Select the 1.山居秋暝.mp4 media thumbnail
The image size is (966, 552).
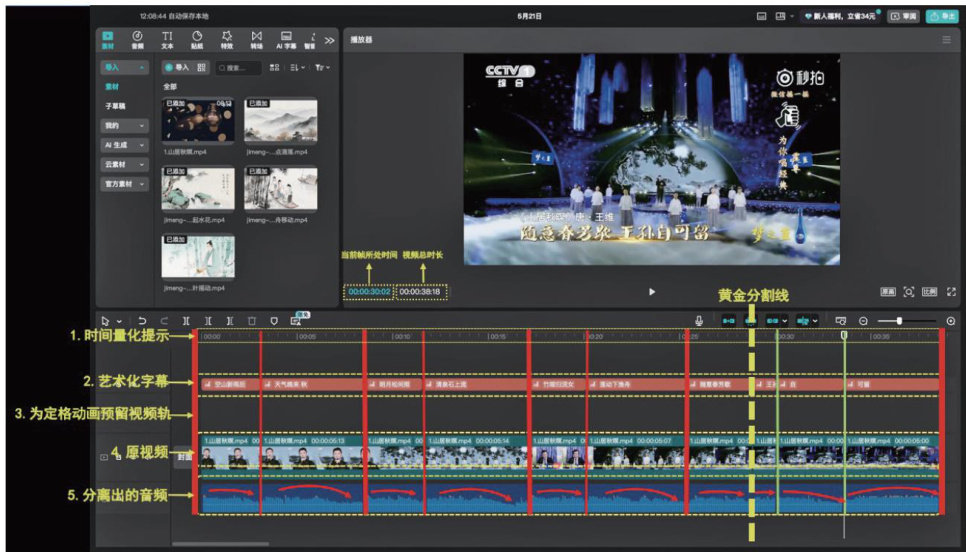(x=198, y=121)
